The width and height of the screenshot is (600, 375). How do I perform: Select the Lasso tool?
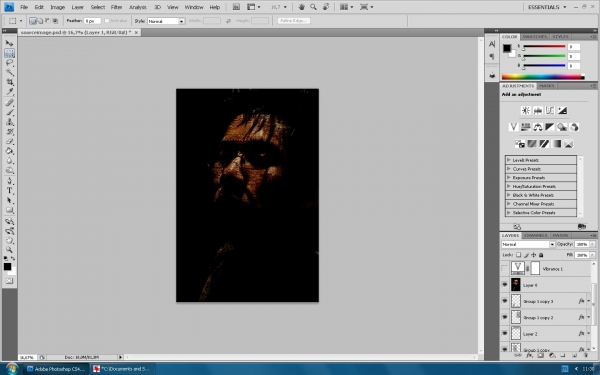(x=10, y=62)
